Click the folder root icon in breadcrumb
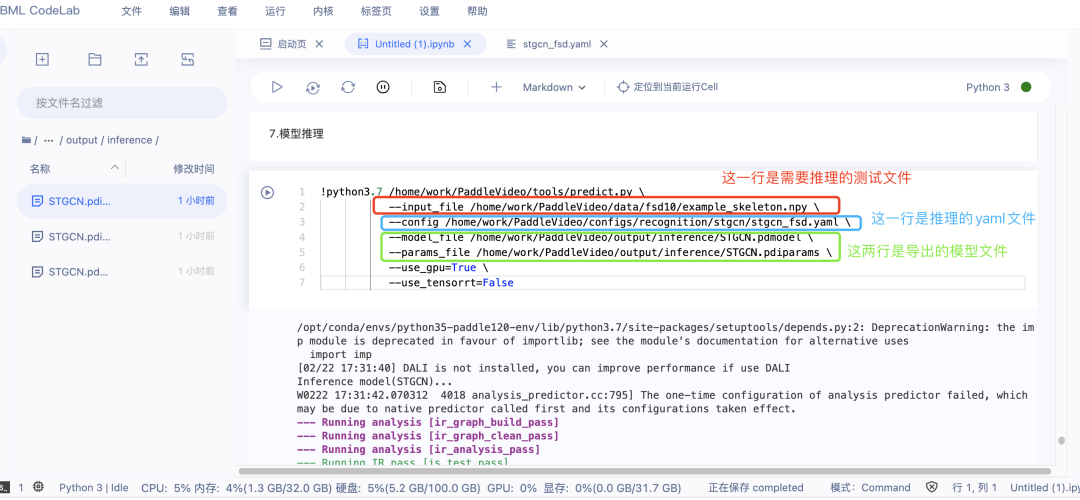 click(26, 140)
